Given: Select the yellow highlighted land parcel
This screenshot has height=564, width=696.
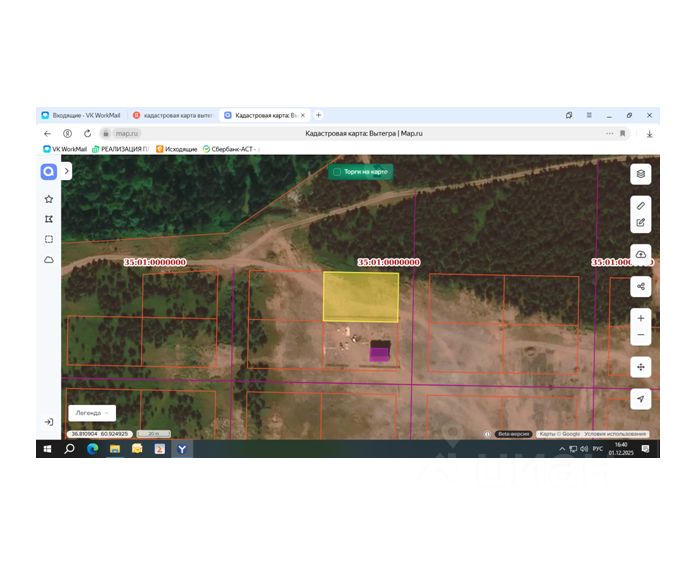Looking at the screenshot, I should [x=360, y=297].
